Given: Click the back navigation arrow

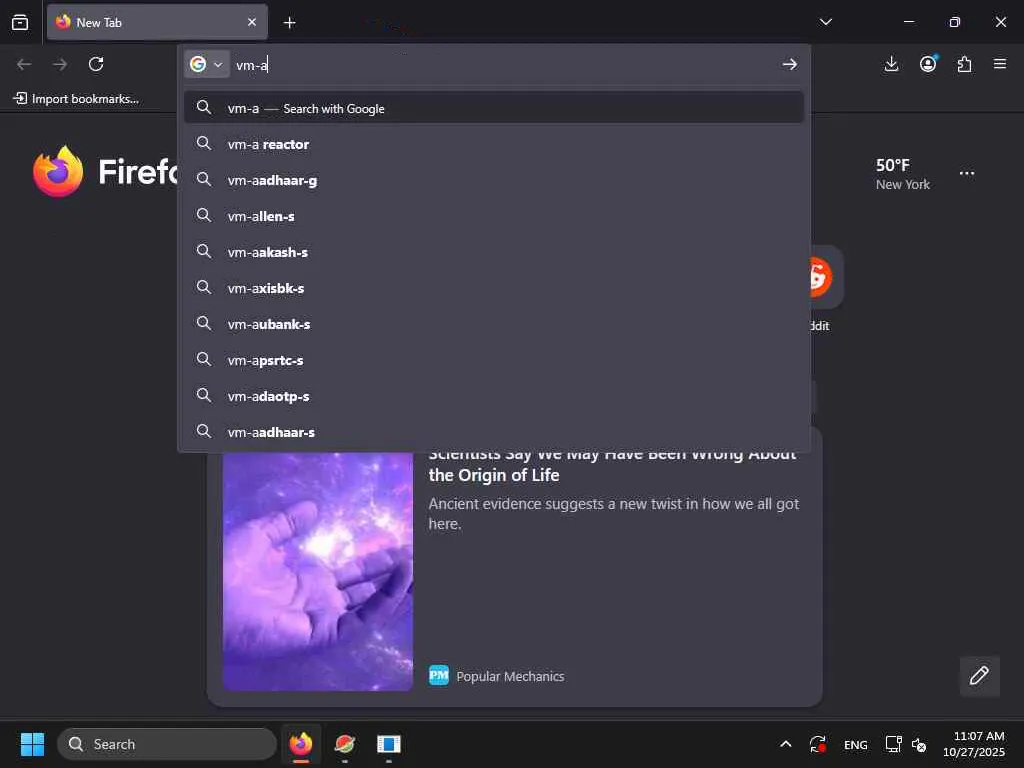Looking at the screenshot, I should (24, 64).
